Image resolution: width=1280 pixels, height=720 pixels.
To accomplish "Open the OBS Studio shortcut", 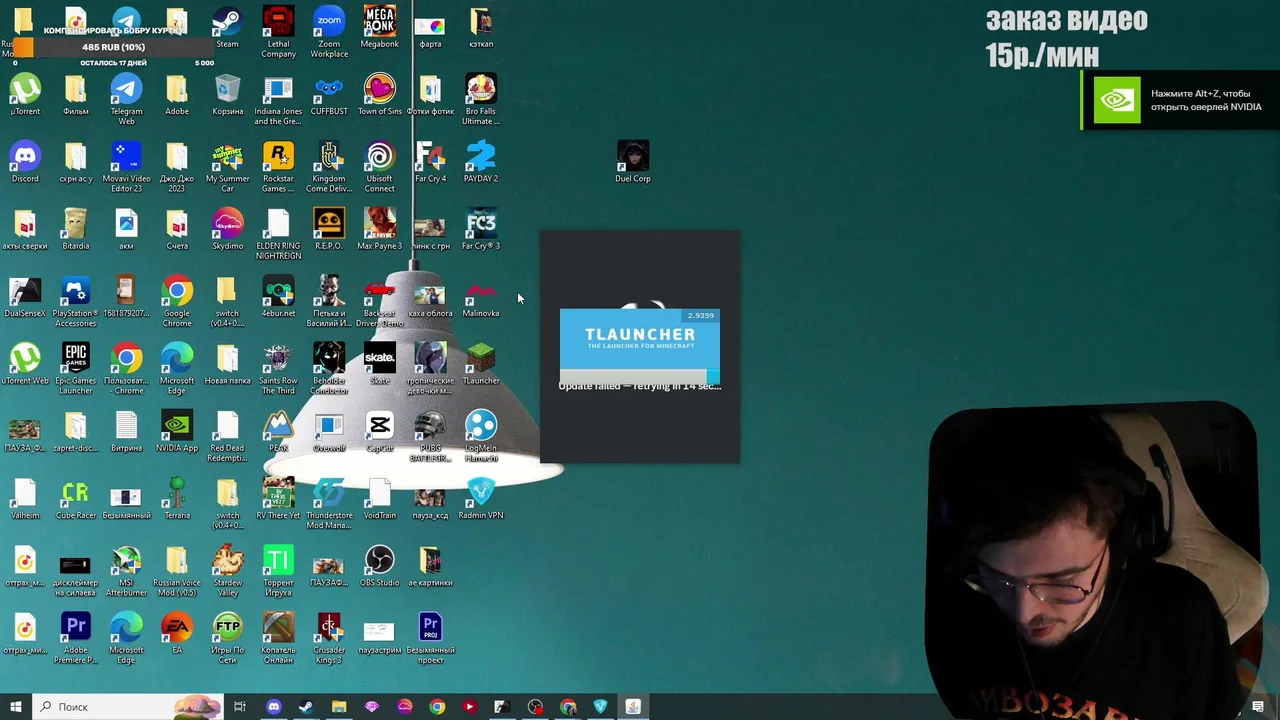I will click(379, 565).
